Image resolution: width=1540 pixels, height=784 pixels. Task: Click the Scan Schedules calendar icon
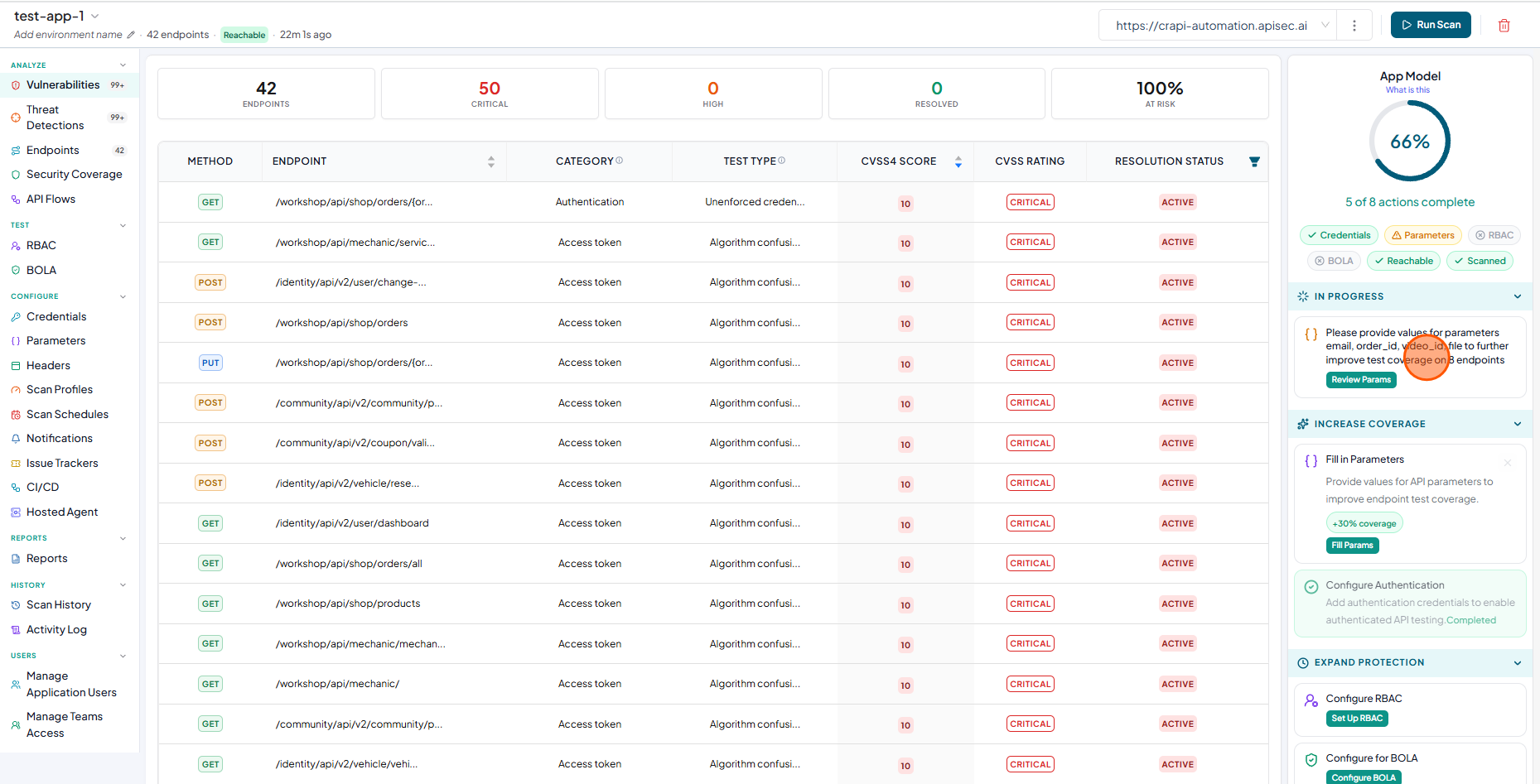click(x=16, y=415)
